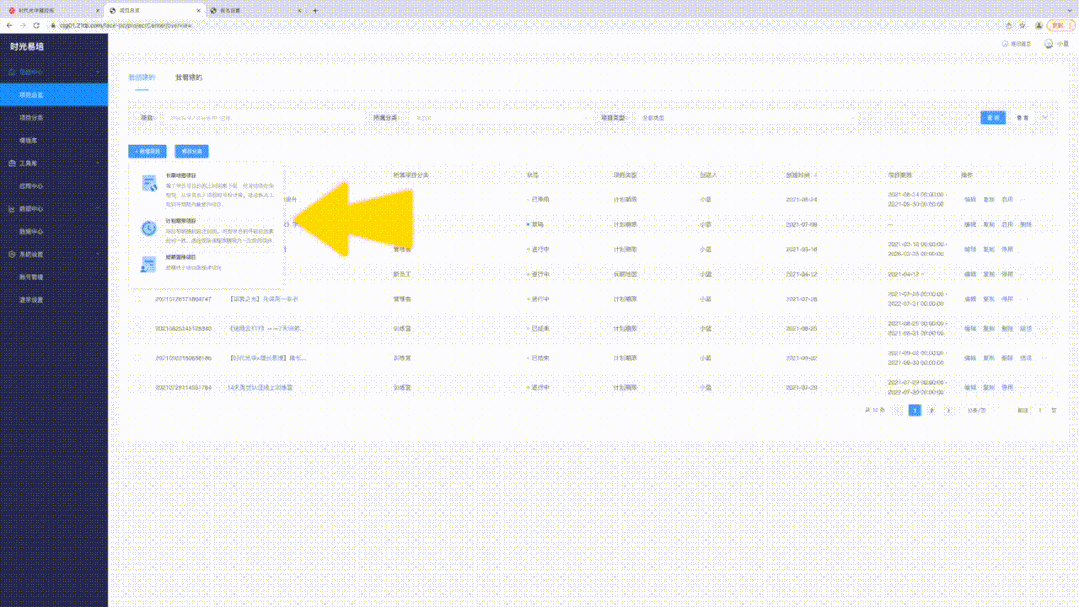1079x607 pixels.
Task: Switch to the first browser tab
Action: point(52,10)
